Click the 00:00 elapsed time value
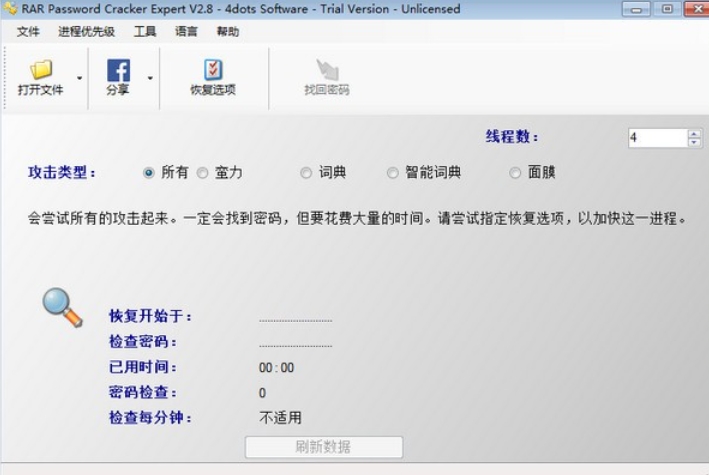 click(276, 368)
